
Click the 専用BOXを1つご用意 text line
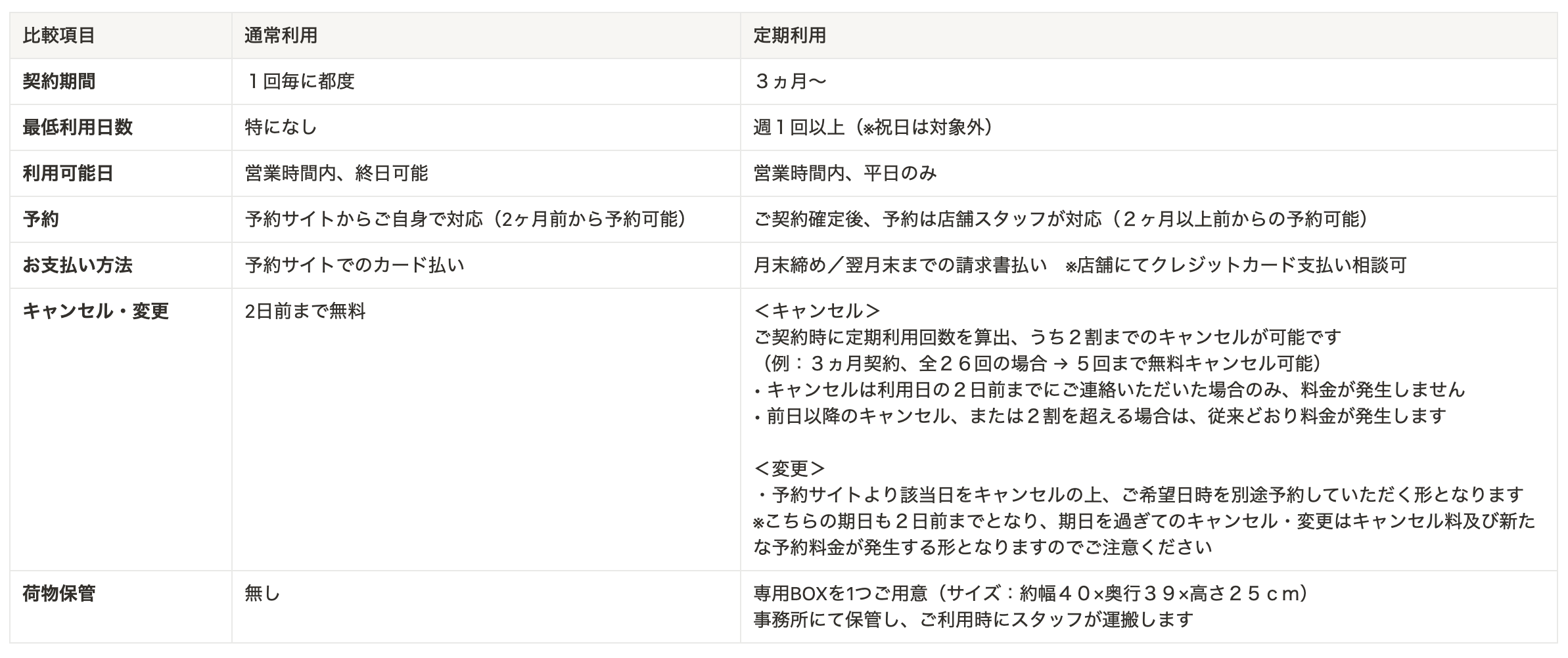pyautogui.click(x=1030, y=594)
